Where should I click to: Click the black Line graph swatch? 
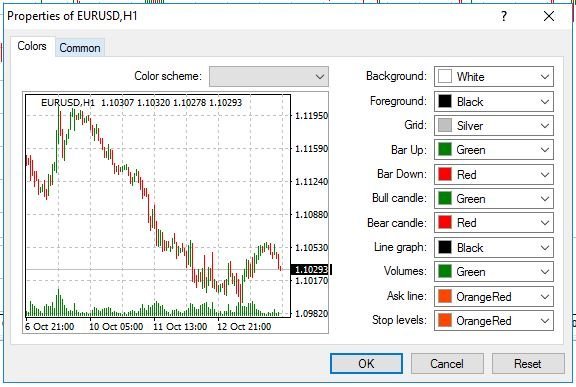coord(445,247)
